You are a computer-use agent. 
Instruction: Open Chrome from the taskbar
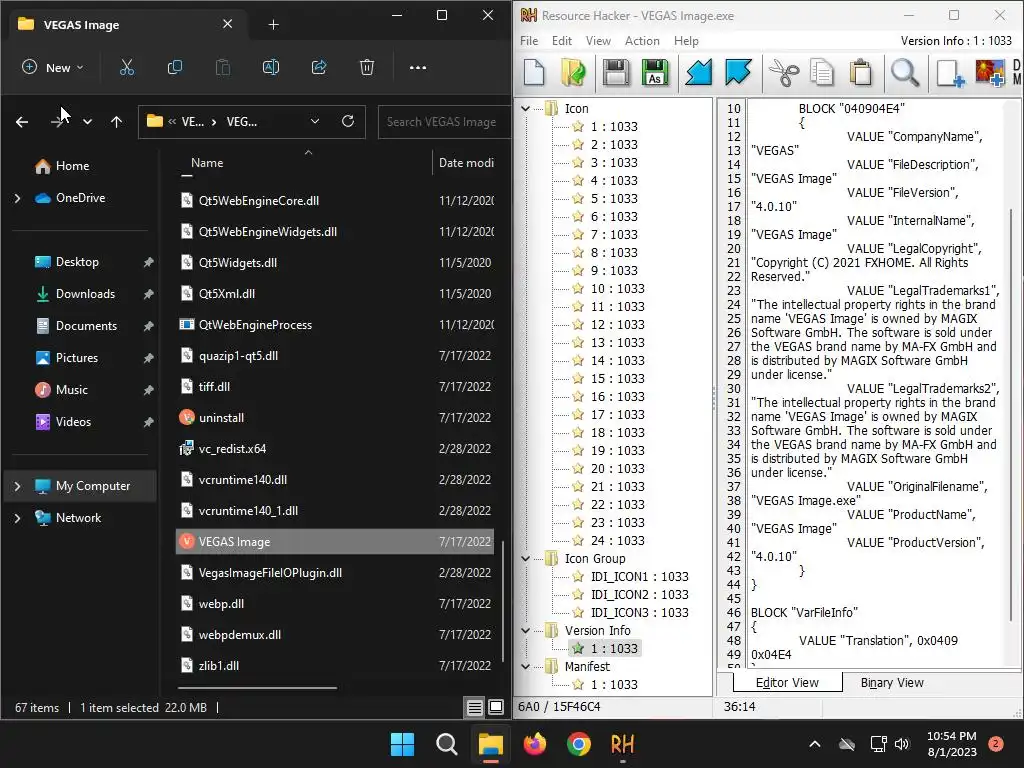click(x=579, y=744)
